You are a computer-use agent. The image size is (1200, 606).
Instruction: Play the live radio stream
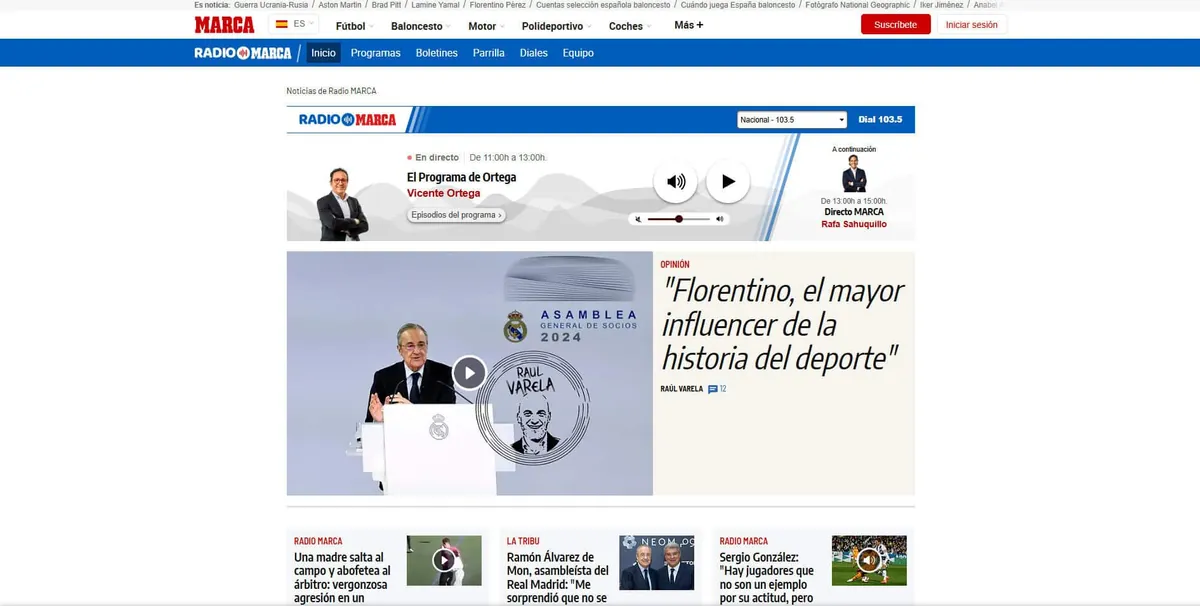tap(728, 182)
